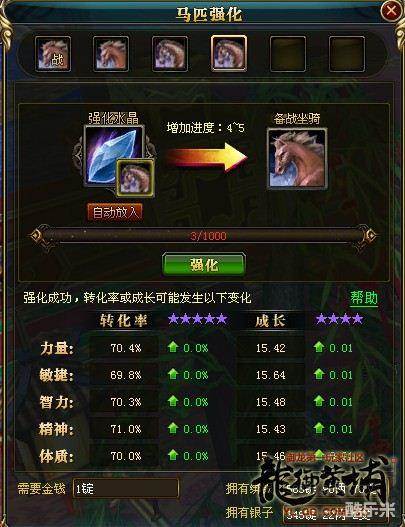405x527 pixels.
Task: Click the green up arrow beside 力量 70.4%
Action: [x=173, y=347]
